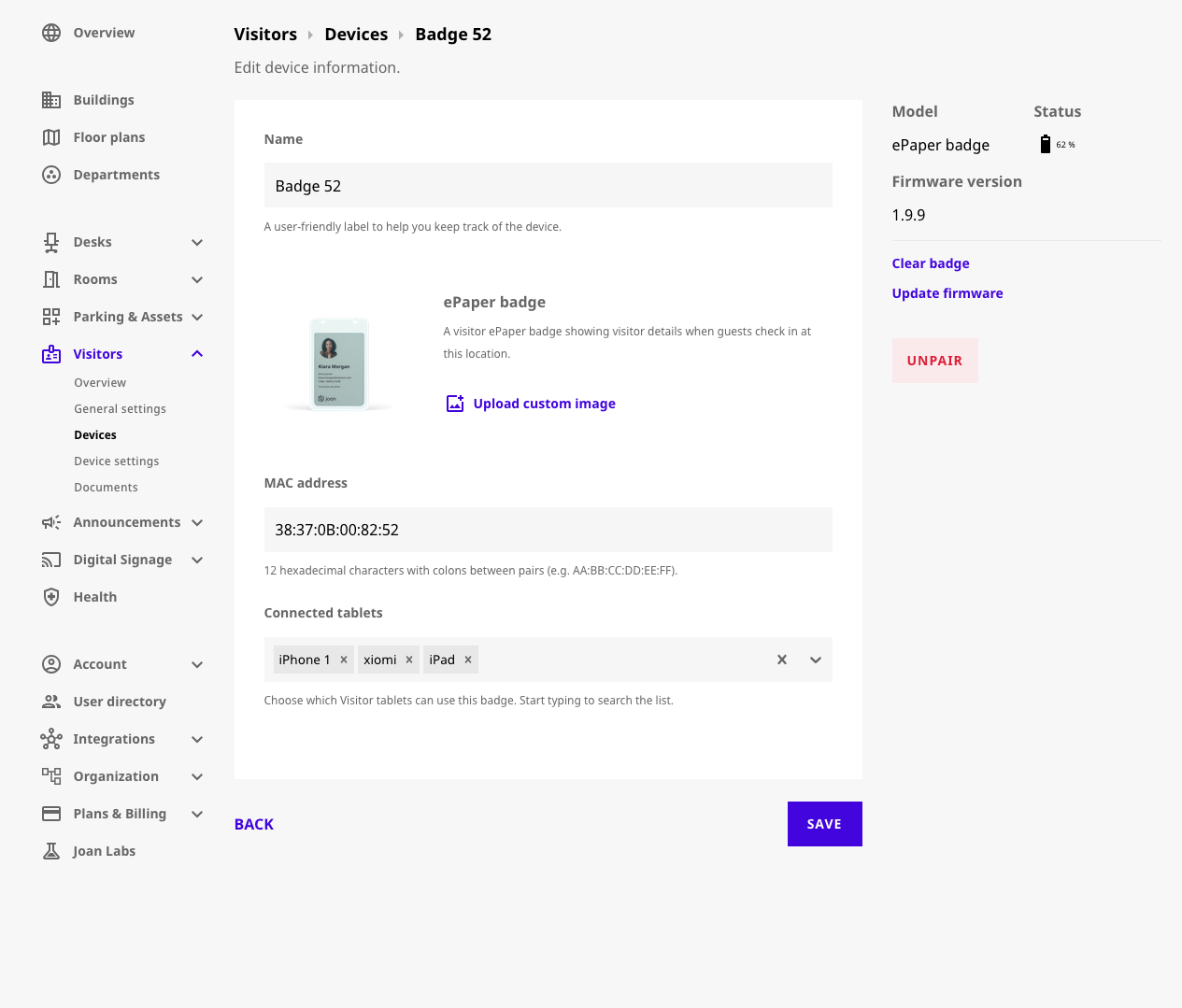Remove the iPad tablet tag

[468, 660]
